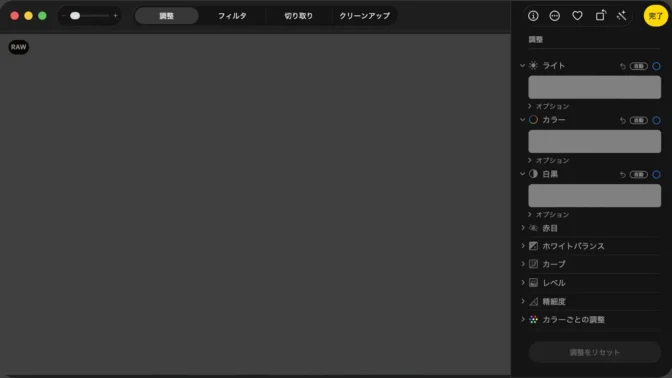672x378 pixels.
Task: Click the 精細度 triangle icon
Action: point(533,301)
